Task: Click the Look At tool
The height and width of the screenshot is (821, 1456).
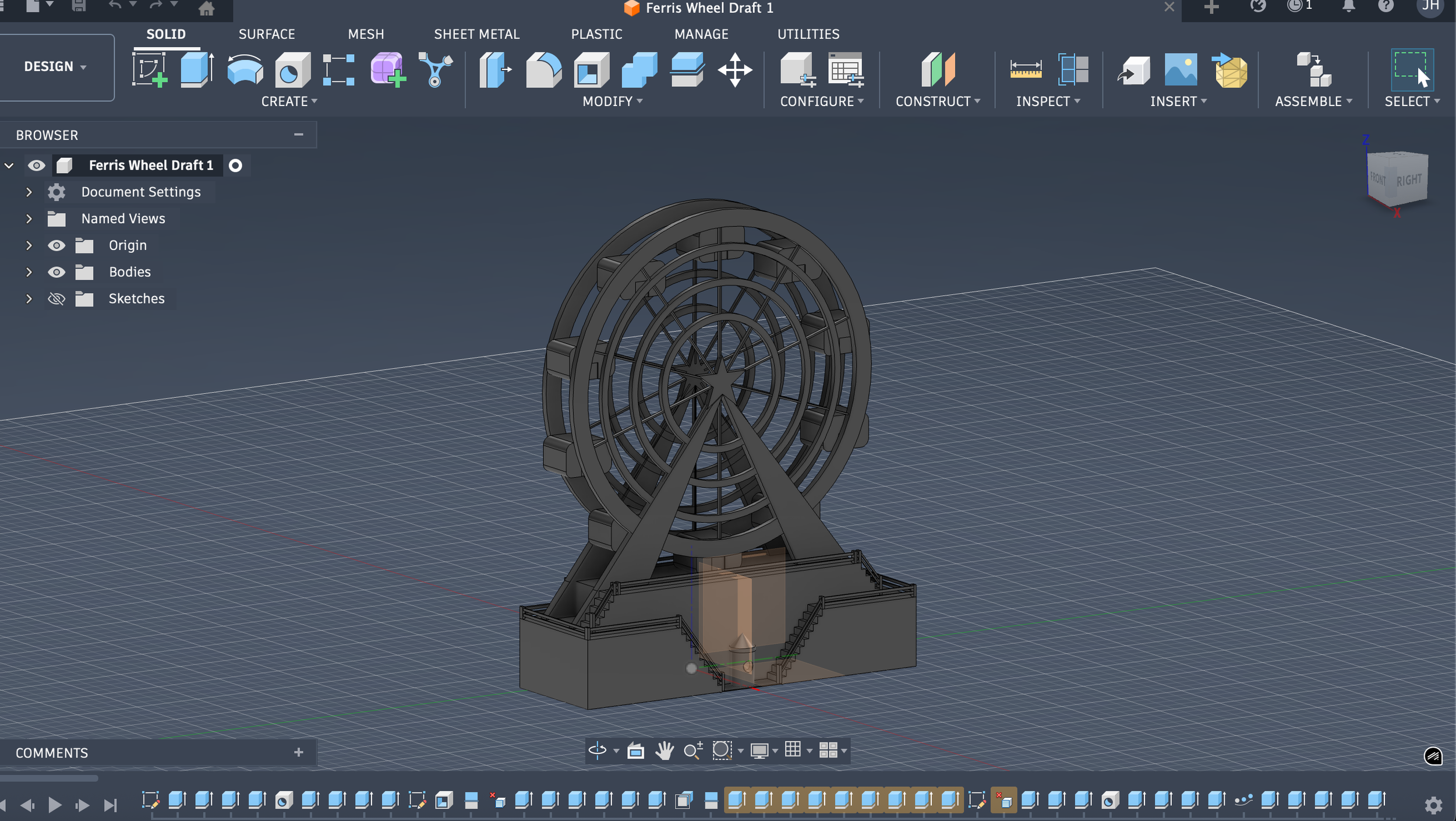Action: [x=635, y=750]
